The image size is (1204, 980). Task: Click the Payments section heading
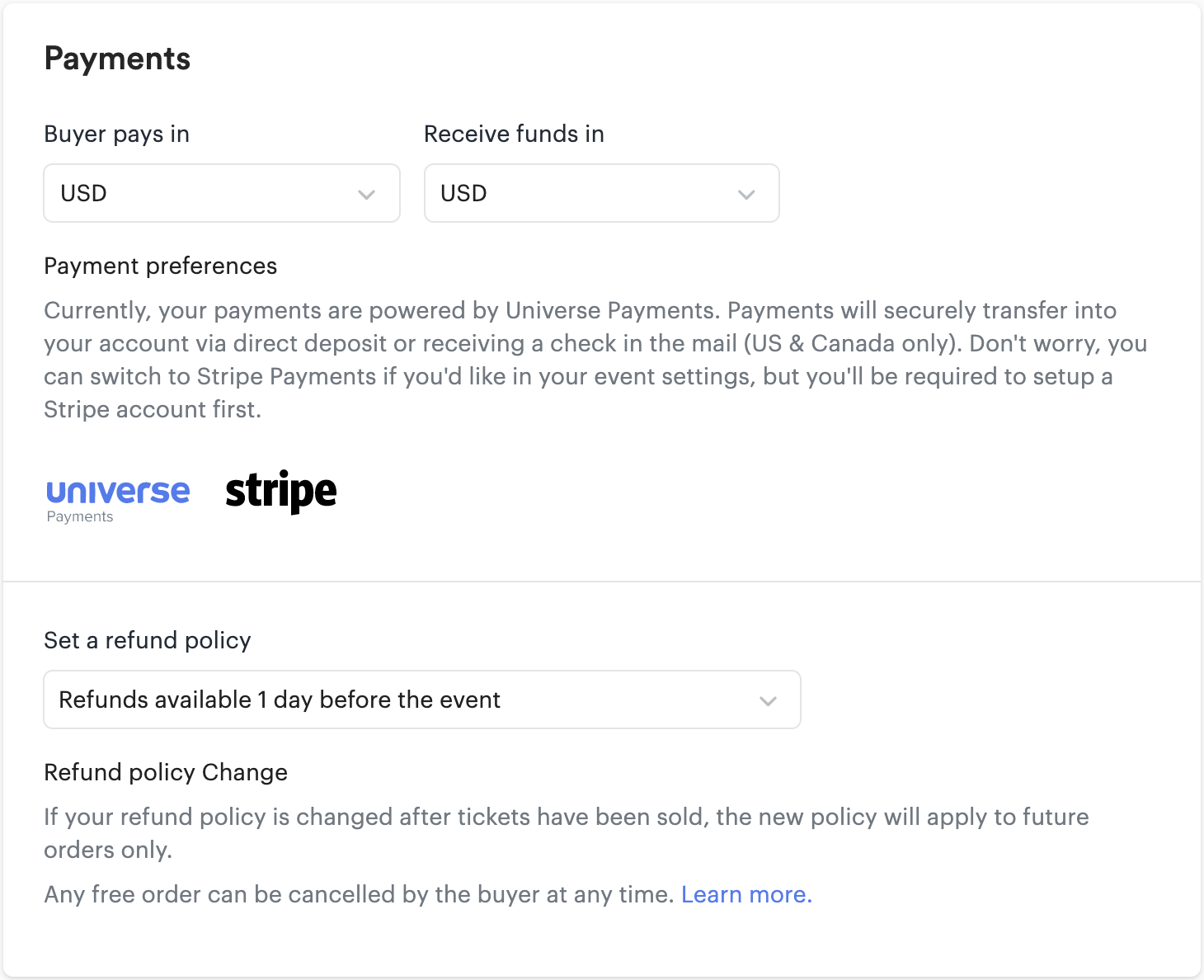pyautogui.click(x=117, y=59)
